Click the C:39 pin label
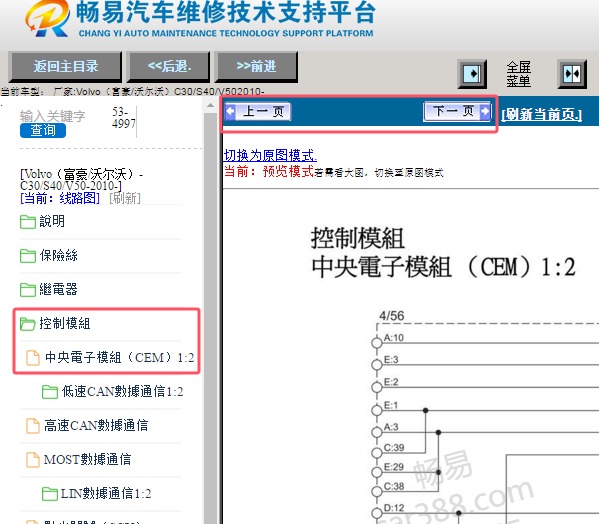This screenshot has width=599, height=524. [x=394, y=447]
